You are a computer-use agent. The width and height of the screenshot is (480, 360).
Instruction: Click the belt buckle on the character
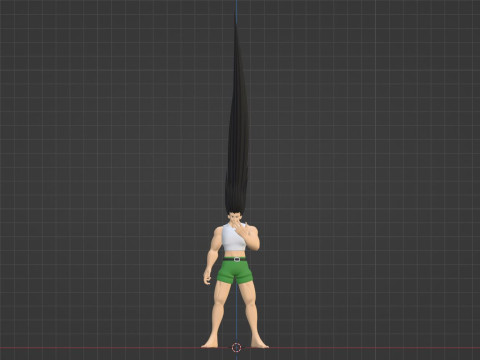coord(237,259)
